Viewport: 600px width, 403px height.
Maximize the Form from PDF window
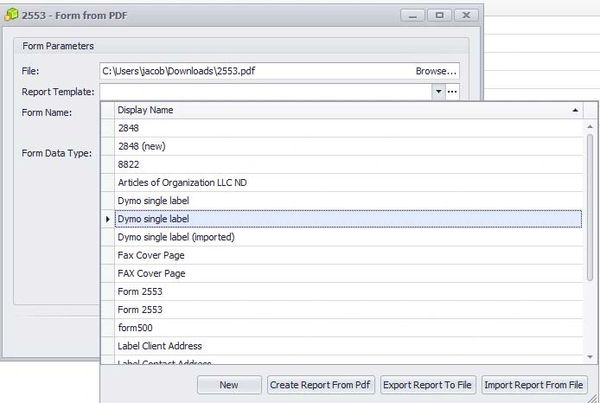(x=440, y=15)
